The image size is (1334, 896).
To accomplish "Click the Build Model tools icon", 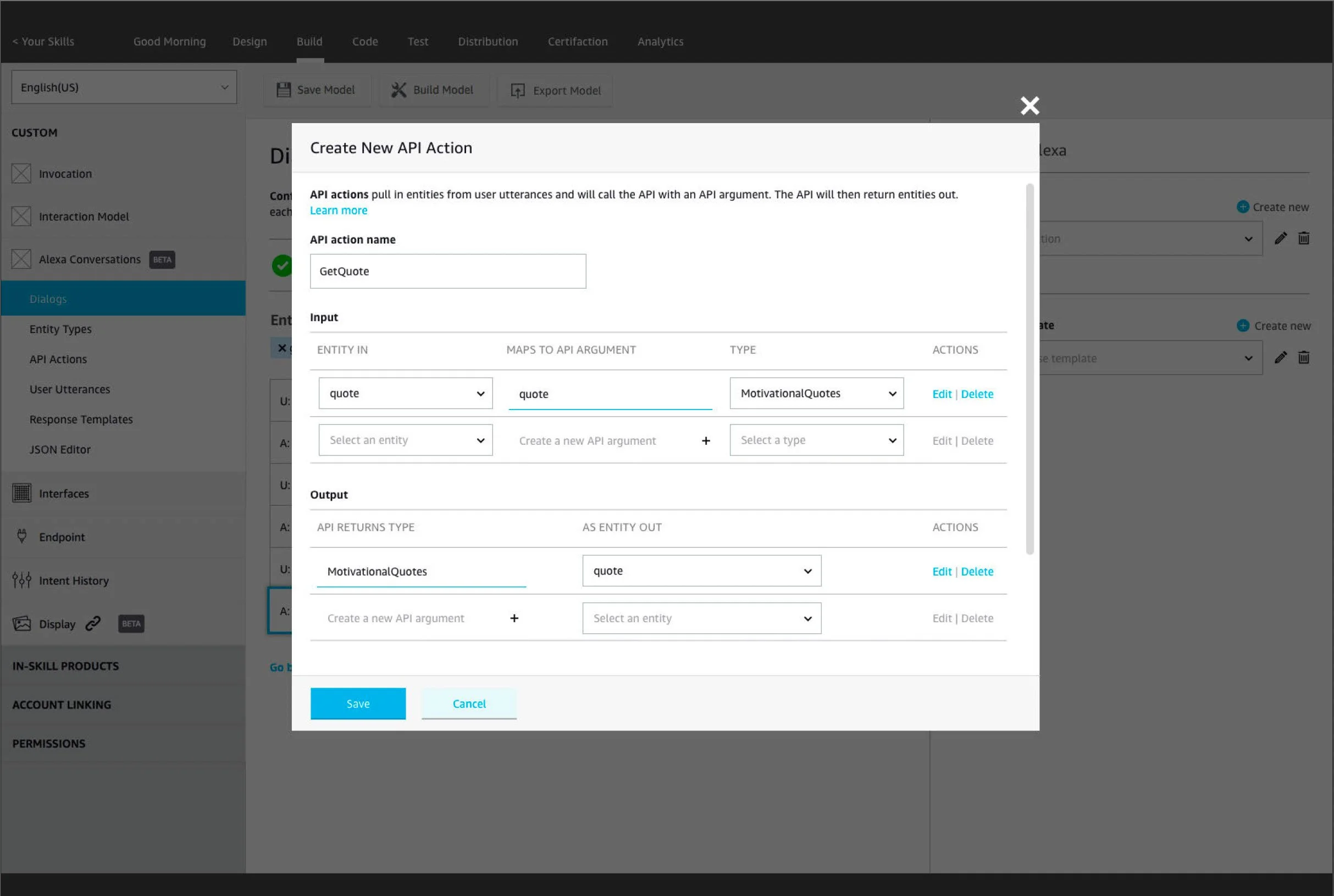I will (x=399, y=90).
